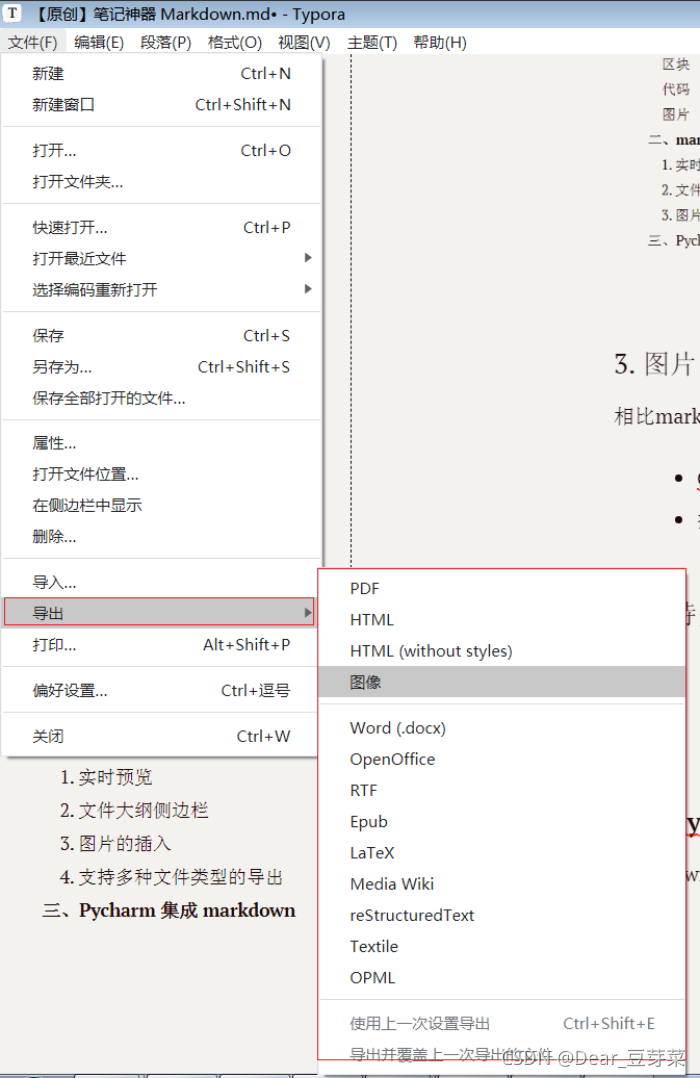Select 图像 export option
The height and width of the screenshot is (1078, 700).
pos(502,681)
